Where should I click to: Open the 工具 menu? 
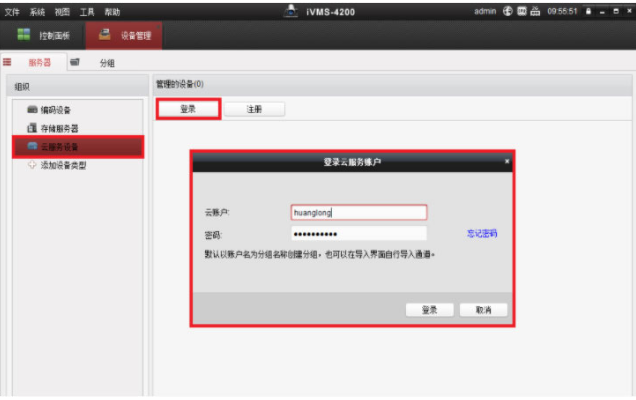click(87, 10)
